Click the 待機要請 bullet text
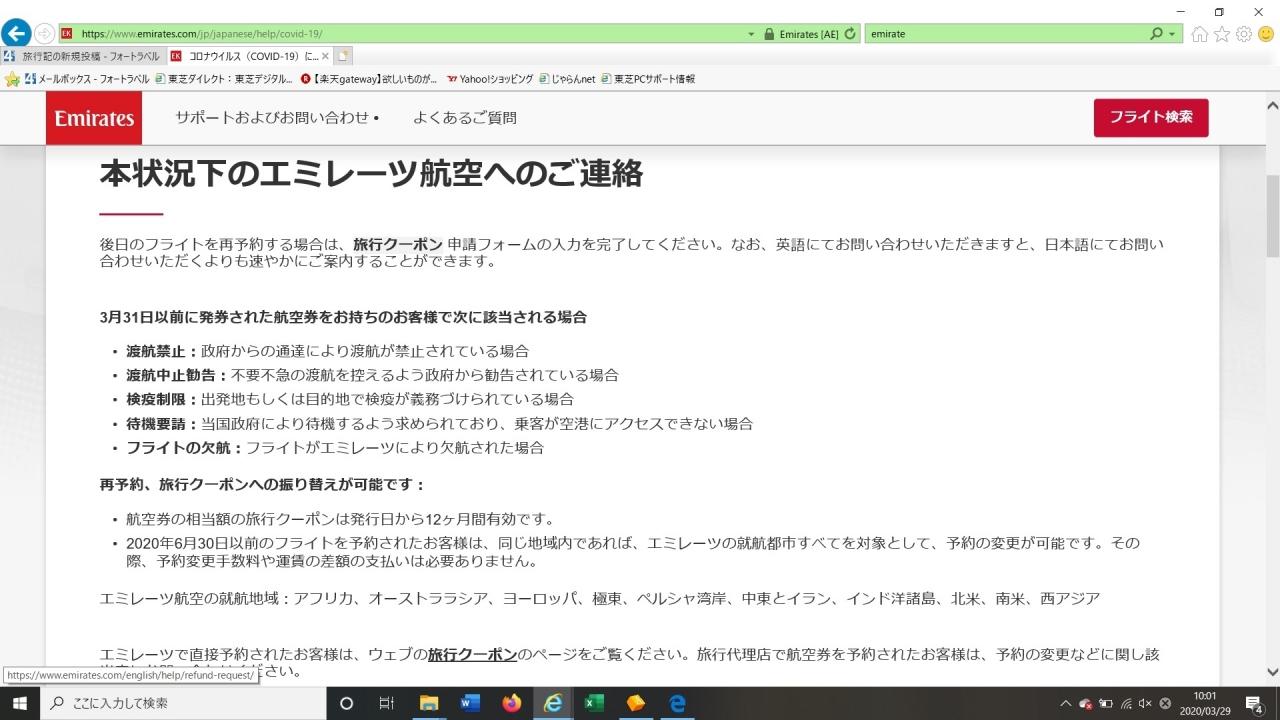Viewport: 1280px width, 720px height. (439, 423)
